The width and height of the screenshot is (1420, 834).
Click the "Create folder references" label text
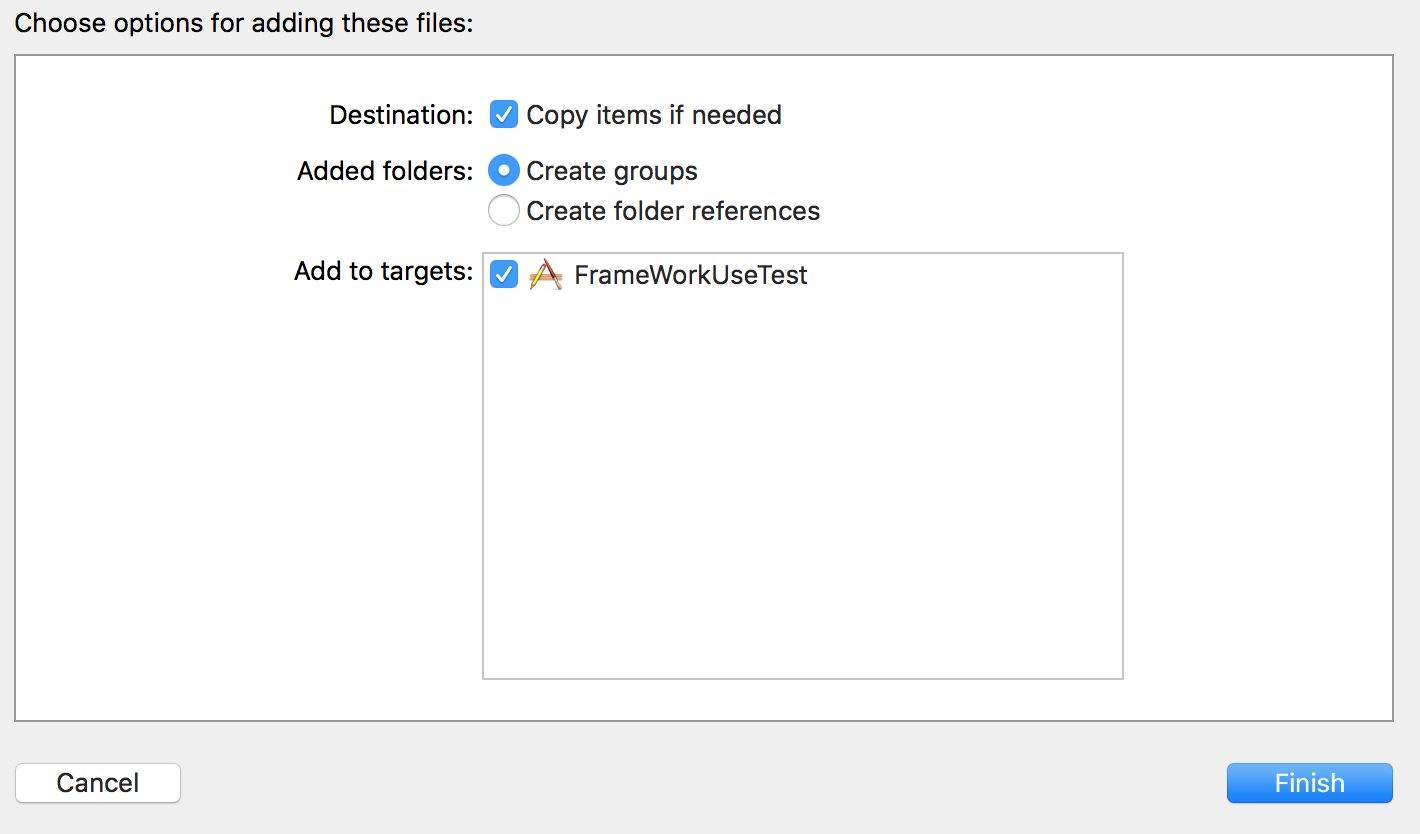pyautogui.click(x=673, y=211)
